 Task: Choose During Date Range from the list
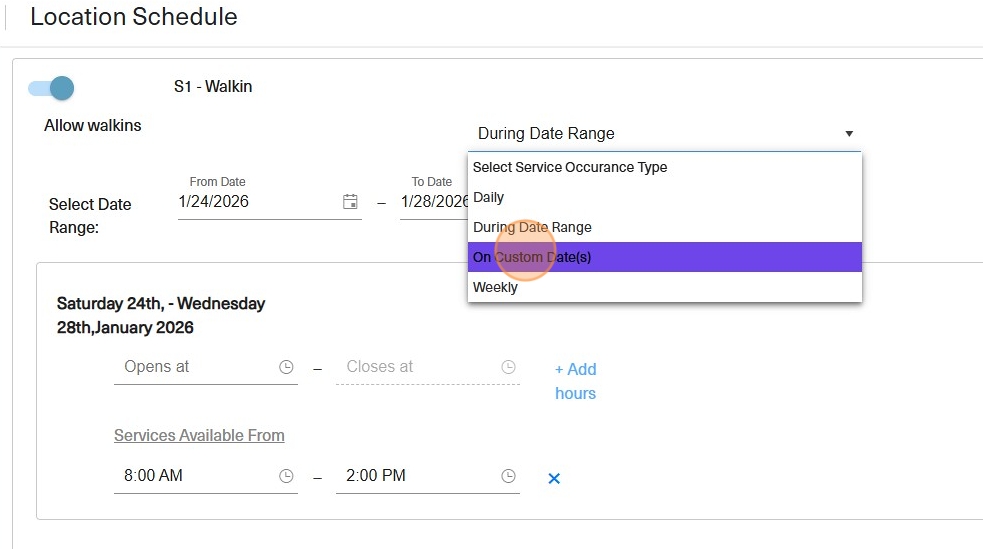(532, 227)
